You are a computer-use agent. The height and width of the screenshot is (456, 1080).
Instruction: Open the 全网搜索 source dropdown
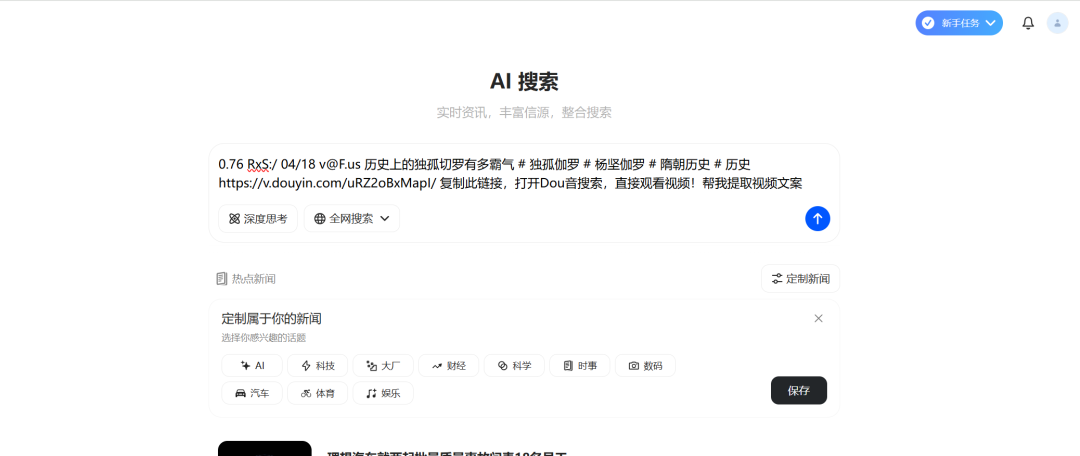352,218
